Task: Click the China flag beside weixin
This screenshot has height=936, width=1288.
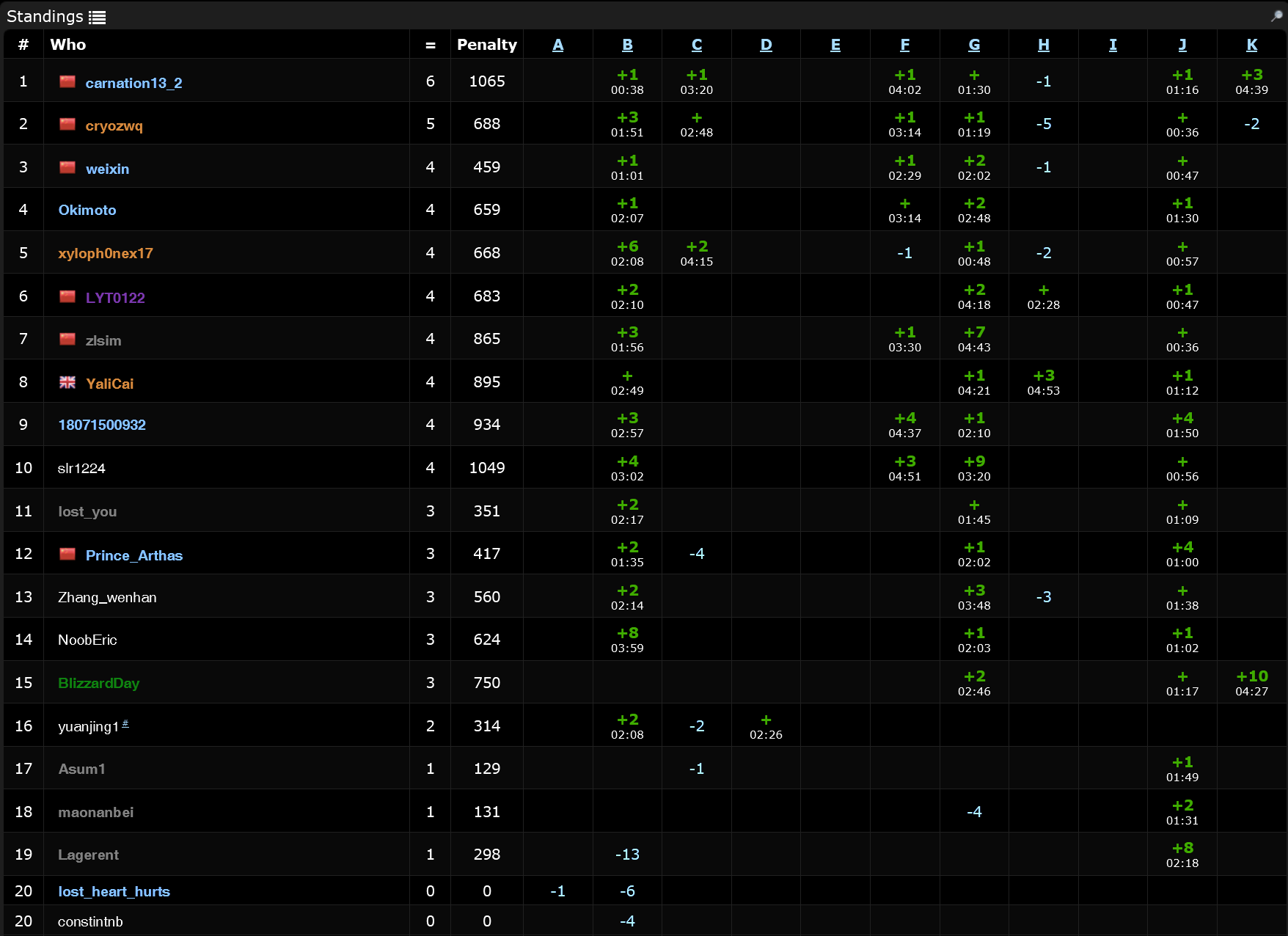Action: coord(67,167)
